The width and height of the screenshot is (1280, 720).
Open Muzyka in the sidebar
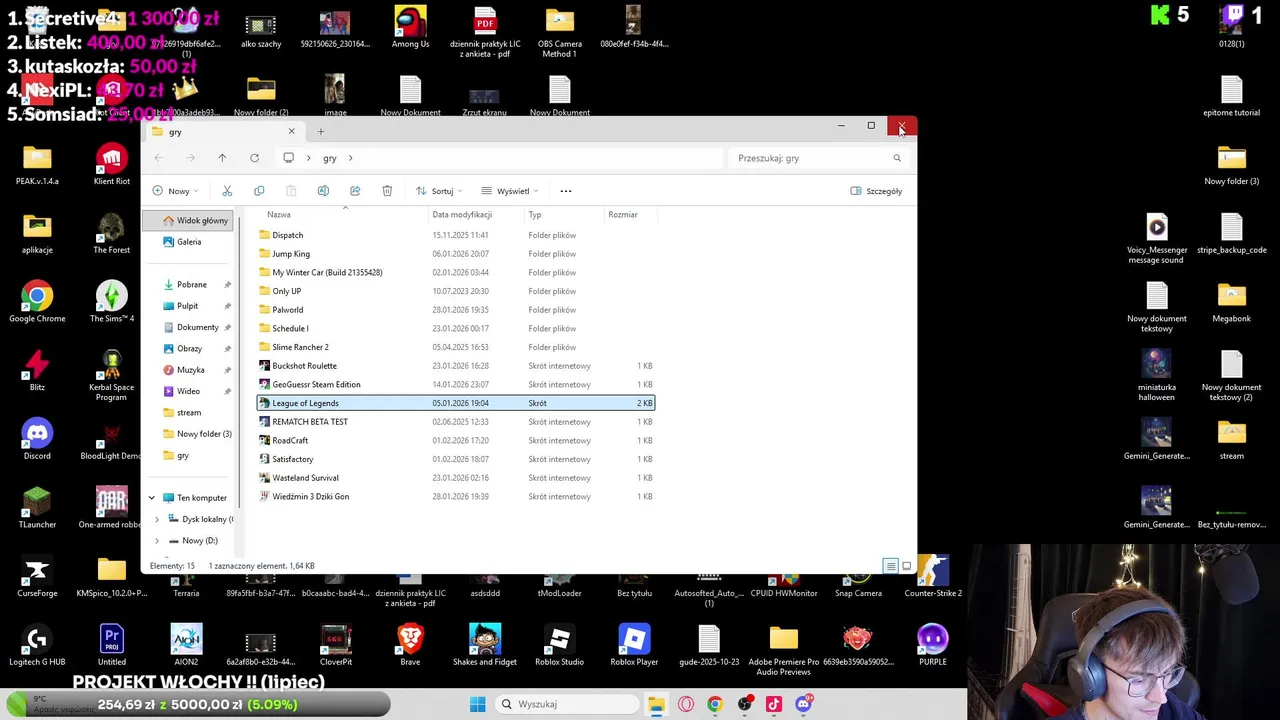pos(190,370)
